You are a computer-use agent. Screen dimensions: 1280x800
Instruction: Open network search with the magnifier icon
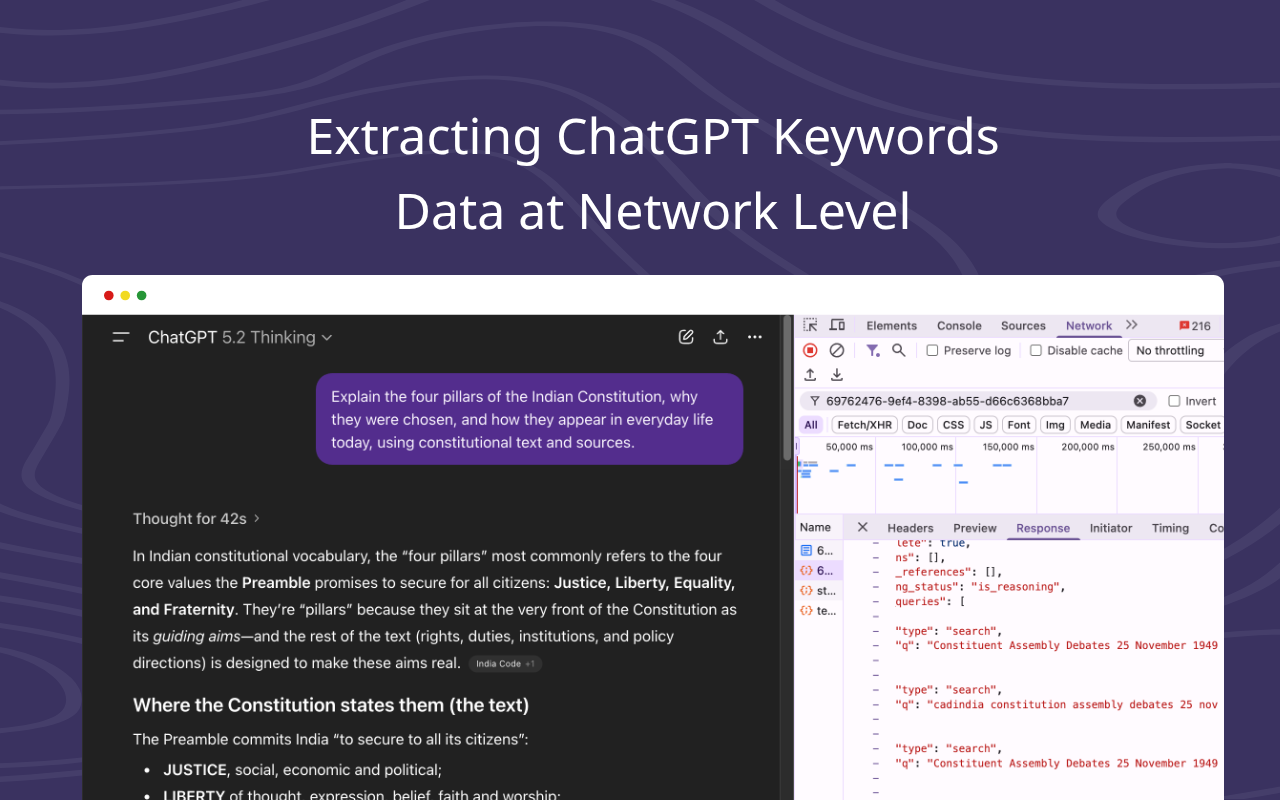point(899,350)
